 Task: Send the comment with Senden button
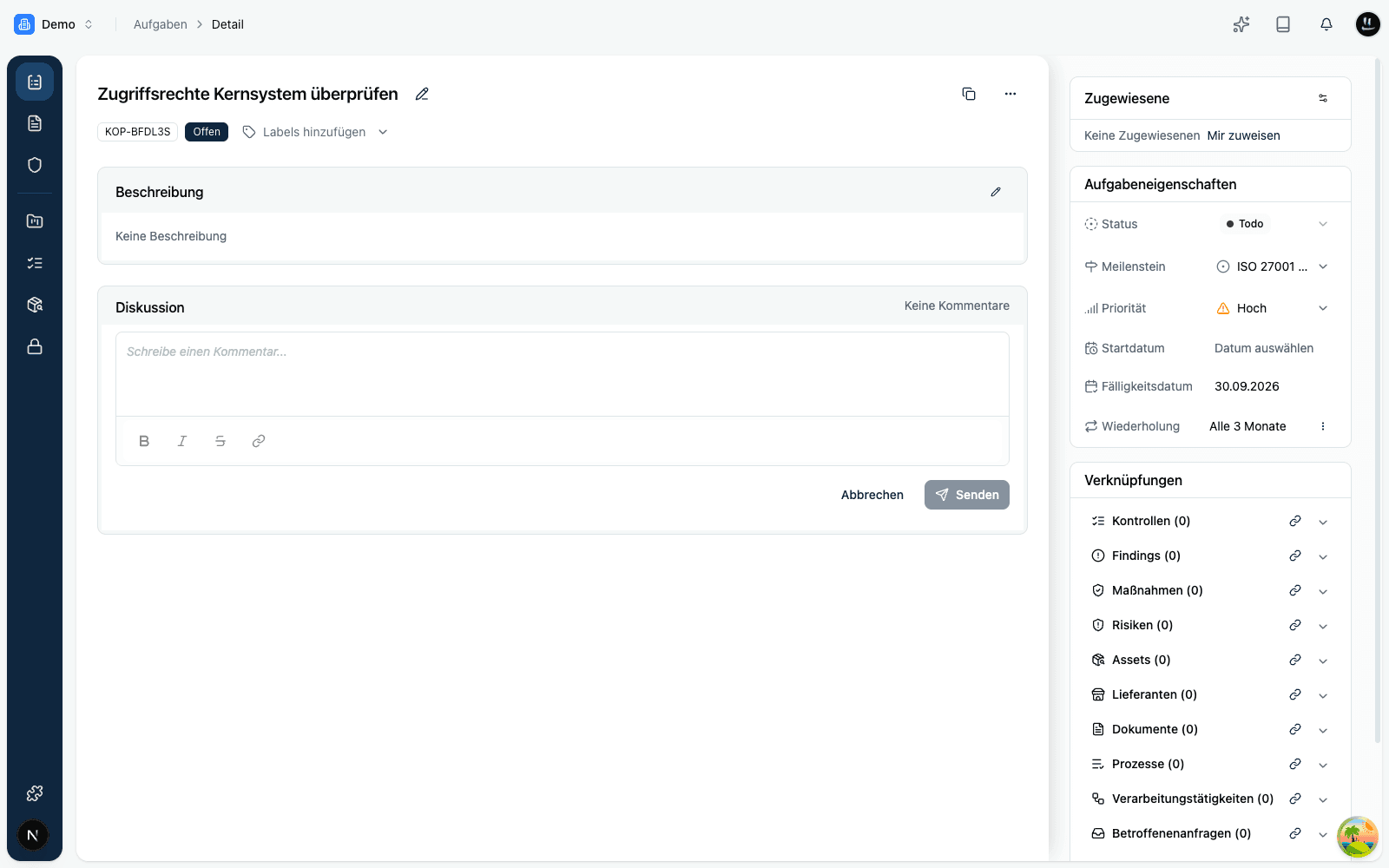[x=967, y=495]
